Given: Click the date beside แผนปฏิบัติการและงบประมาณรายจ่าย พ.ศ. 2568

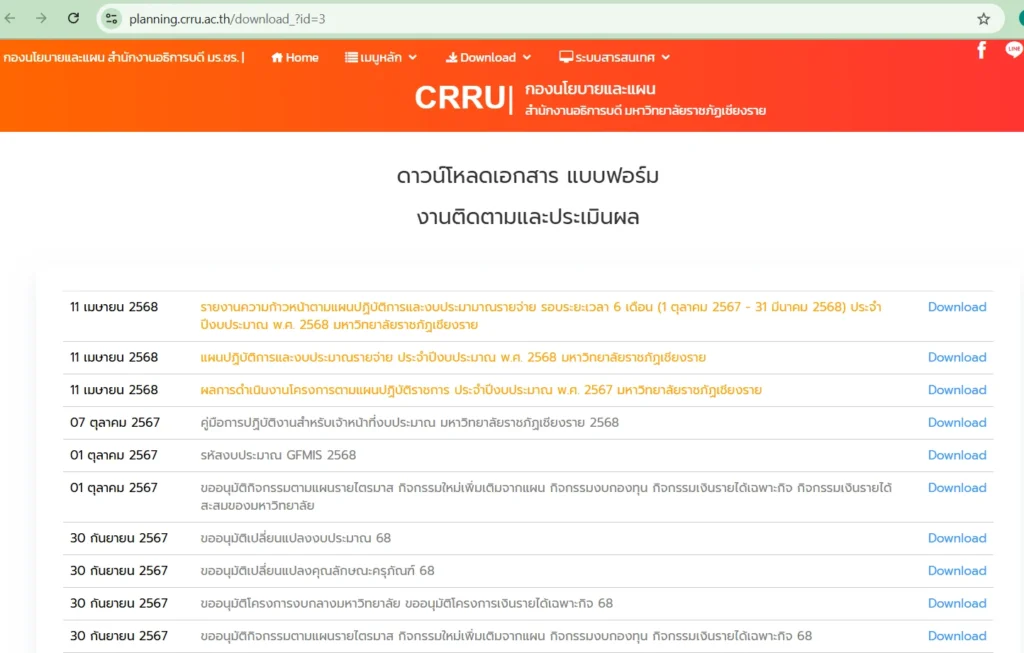Looking at the screenshot, I should tap(114, 357).
